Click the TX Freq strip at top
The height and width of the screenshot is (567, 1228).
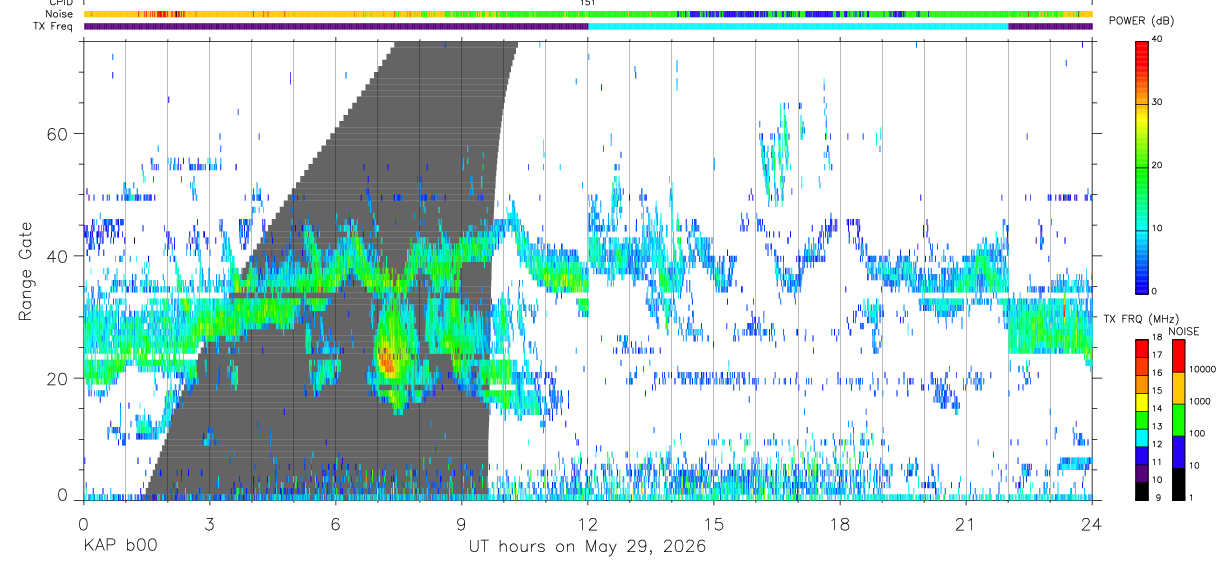[588, 26]
